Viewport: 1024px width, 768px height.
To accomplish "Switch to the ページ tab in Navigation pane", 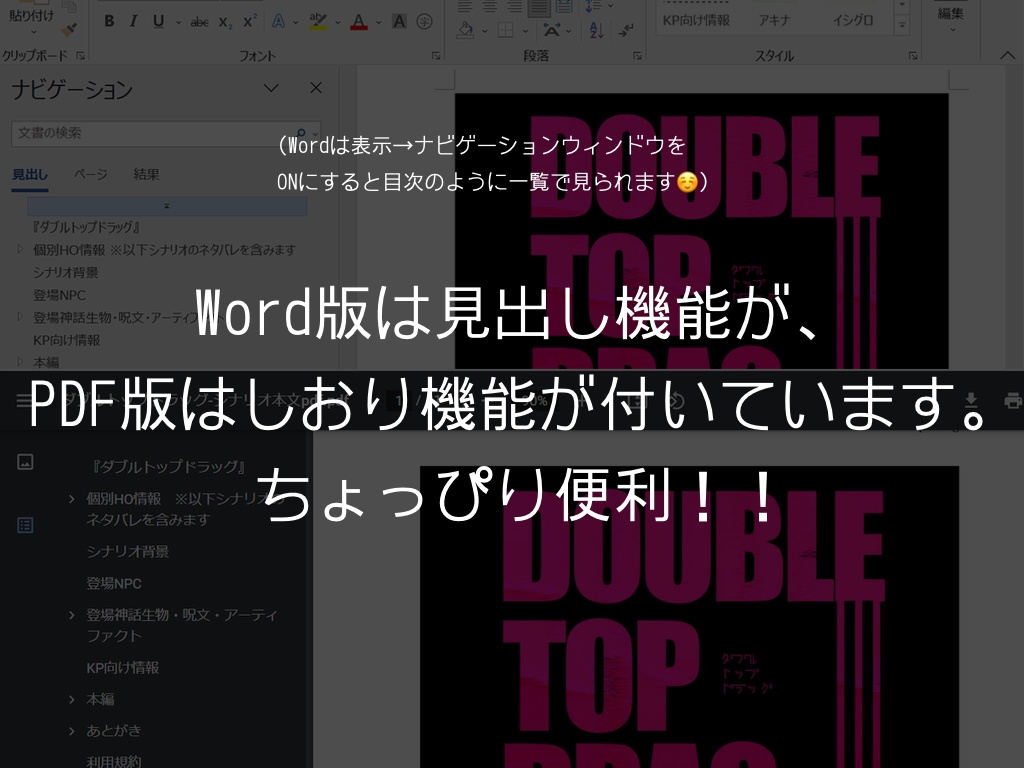I will point(91,174).
